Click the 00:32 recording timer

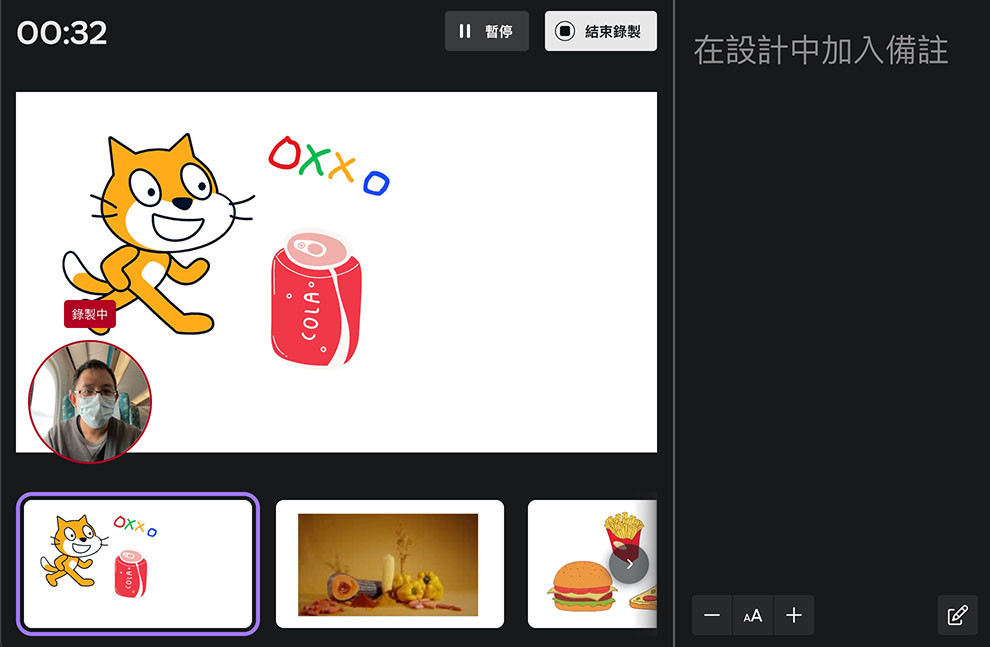point(62,33)
